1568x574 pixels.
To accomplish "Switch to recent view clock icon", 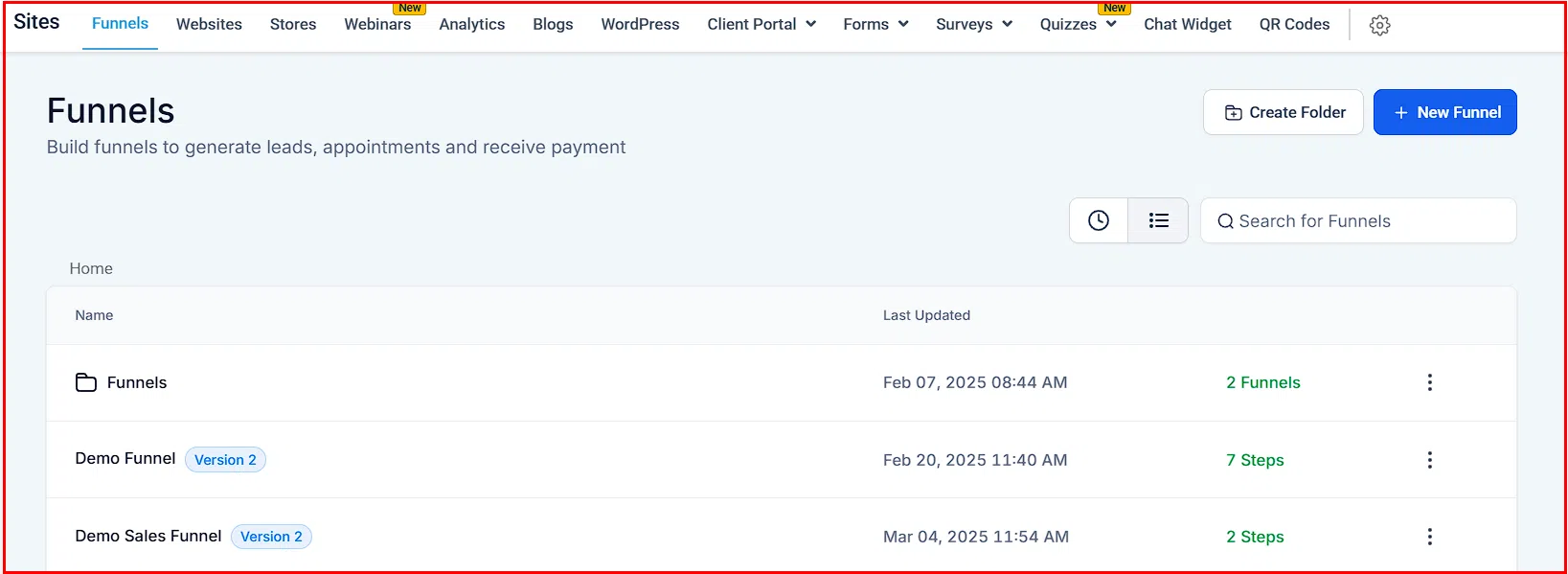I will tap(1099, 220).
